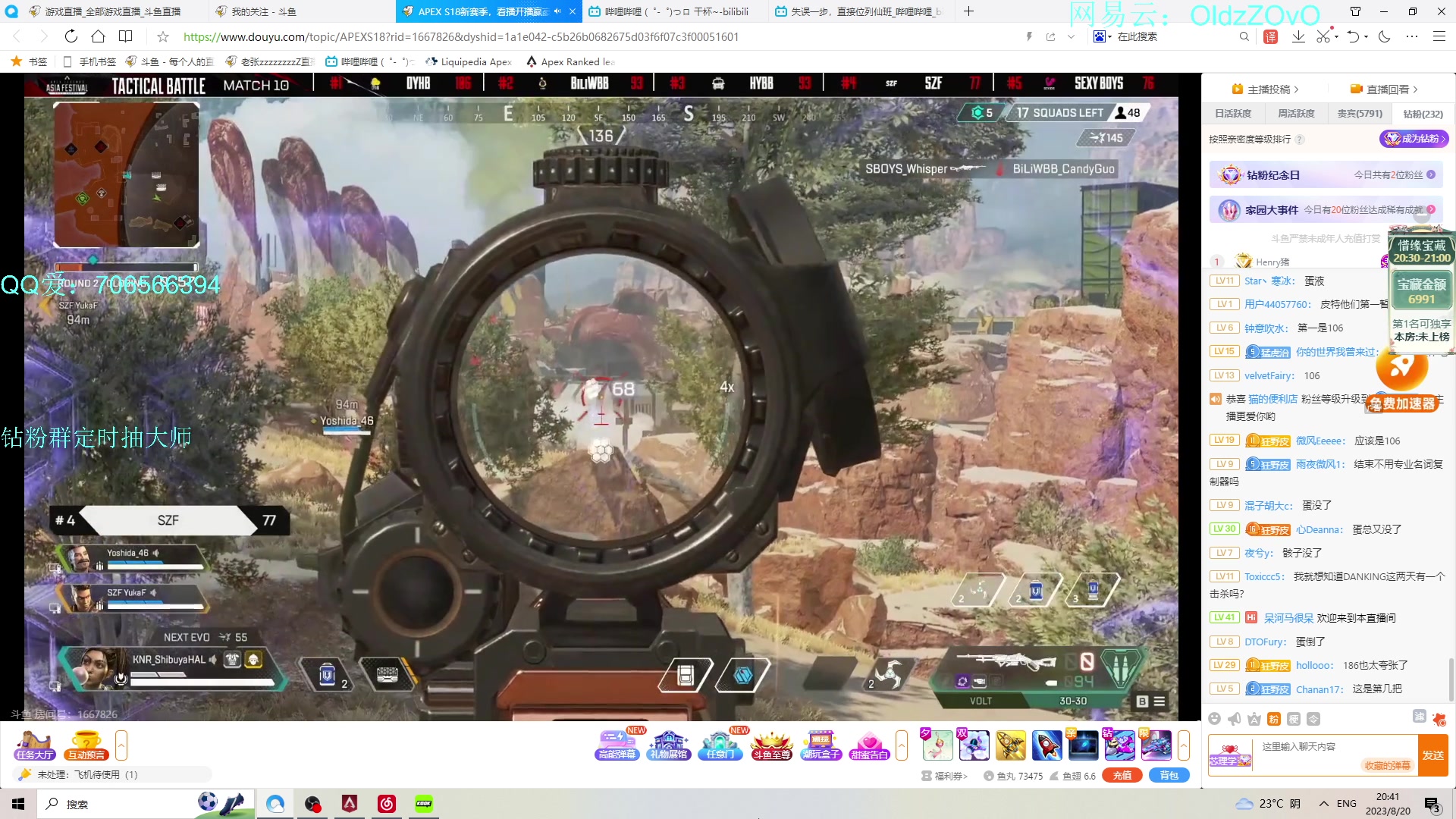Open the 手机书签 bookmark folder
The height and width of the screenshot is (819, 1456).
[x=89, y=61]
